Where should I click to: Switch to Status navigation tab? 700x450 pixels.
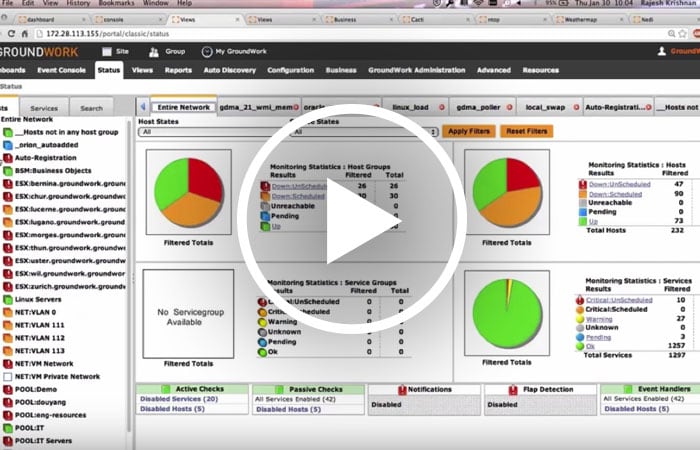tap(109, 70)
